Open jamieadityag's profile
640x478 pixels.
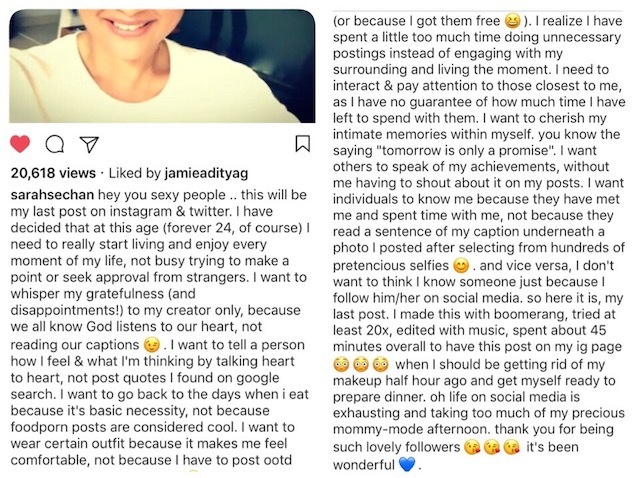[204, 173]
